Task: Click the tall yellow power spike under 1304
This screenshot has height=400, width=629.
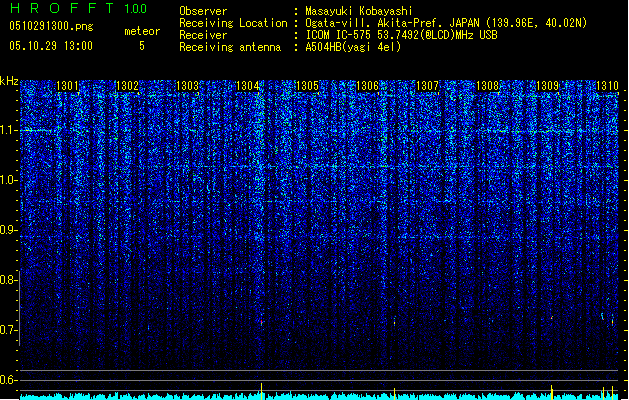Action: pyautogui.click(x=262, y=391)
